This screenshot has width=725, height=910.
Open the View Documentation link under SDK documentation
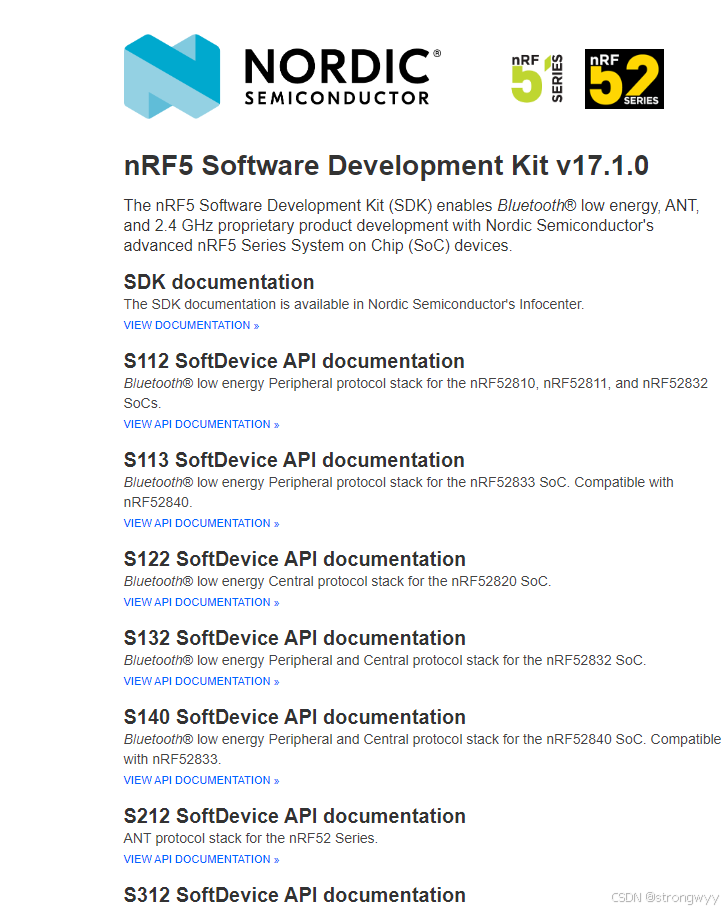coord(191,326)
